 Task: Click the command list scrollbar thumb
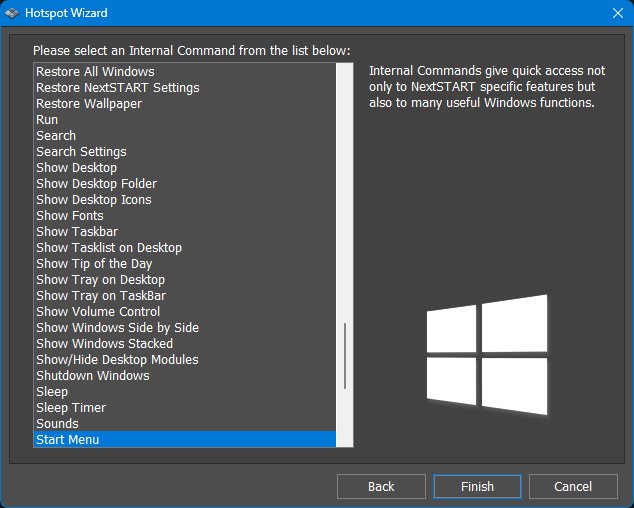click(345, 356)
